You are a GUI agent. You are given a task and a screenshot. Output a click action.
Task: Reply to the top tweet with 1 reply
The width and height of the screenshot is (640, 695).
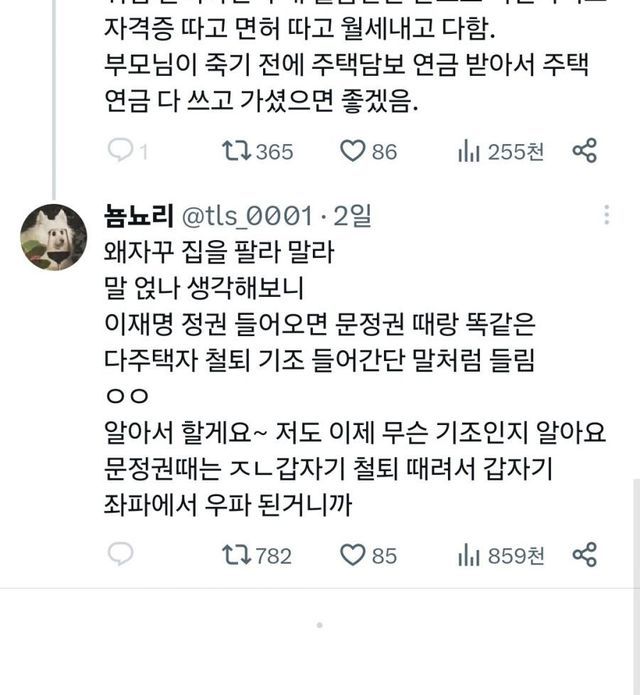tap(121, 151)
